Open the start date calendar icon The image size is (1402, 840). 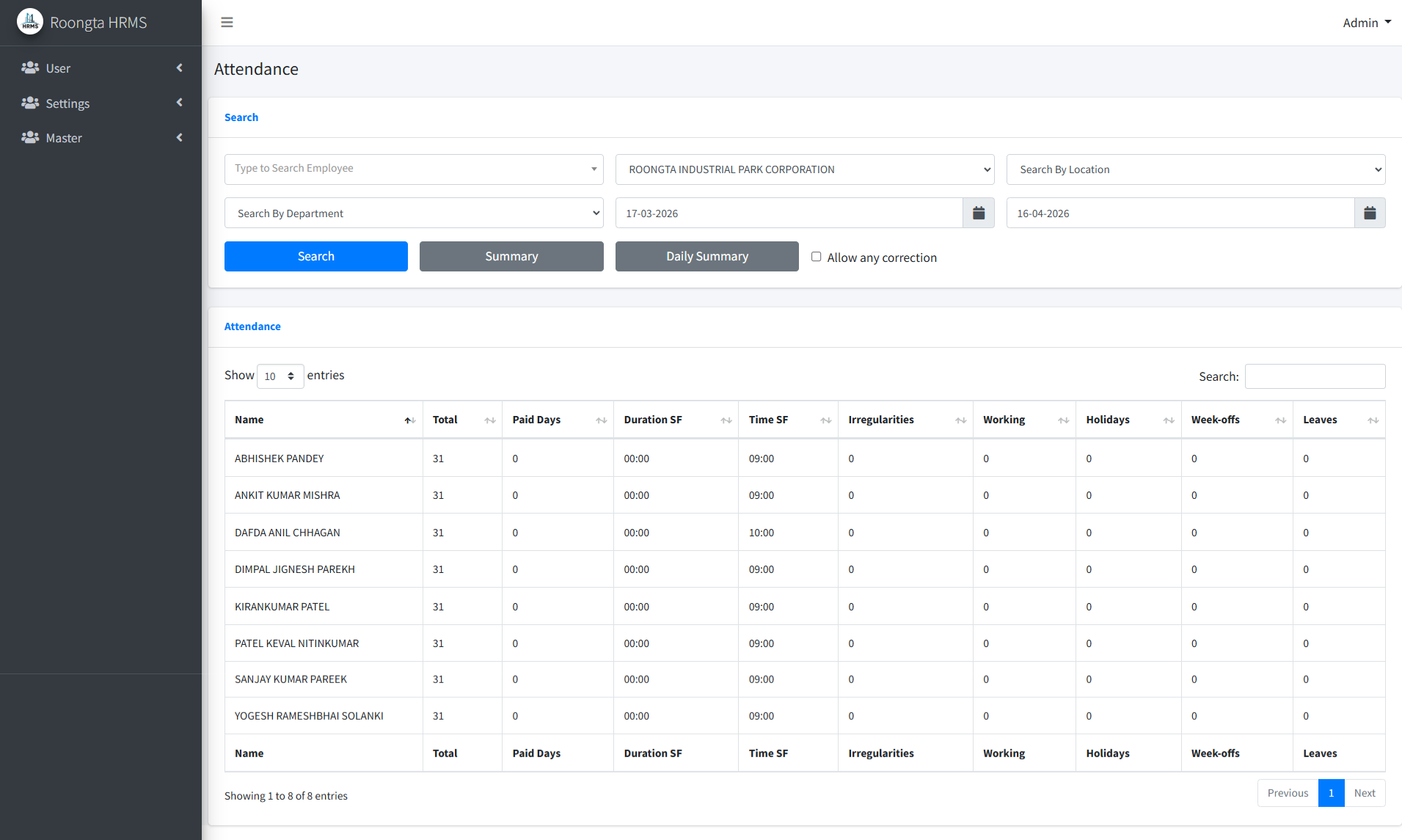978,213
